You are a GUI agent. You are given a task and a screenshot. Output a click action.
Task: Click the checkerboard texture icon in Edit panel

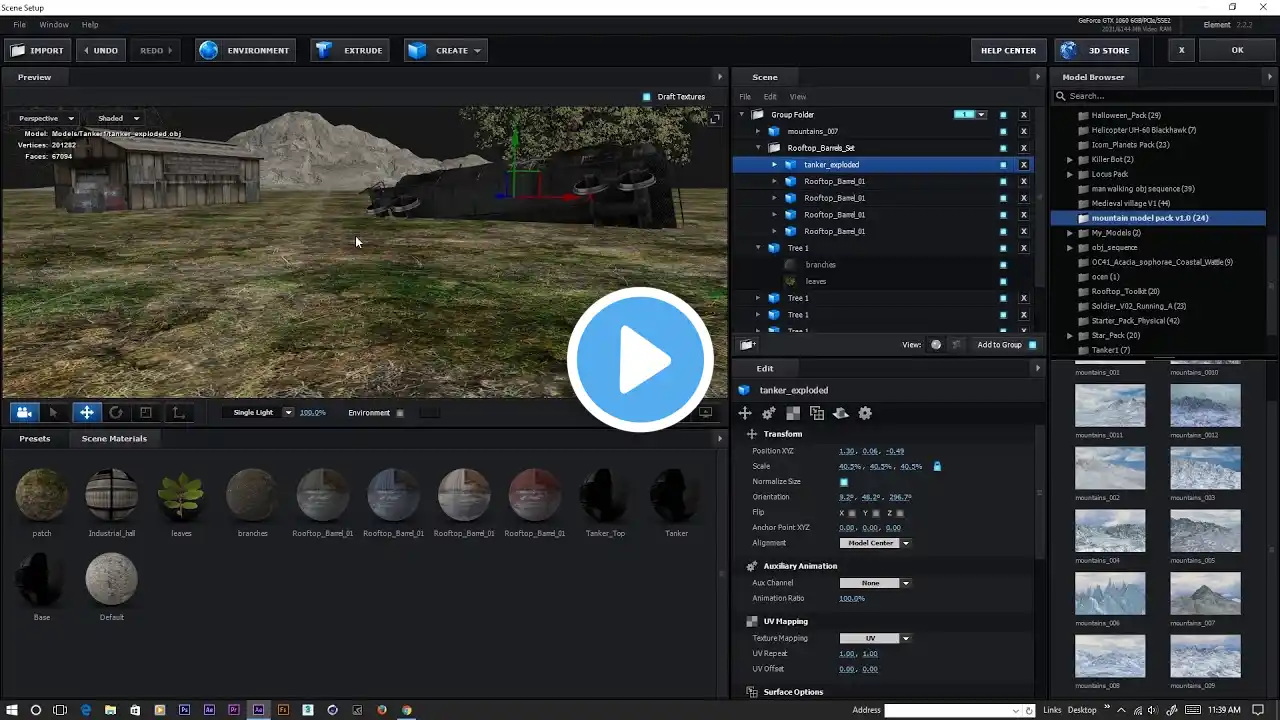coord(793,413)
